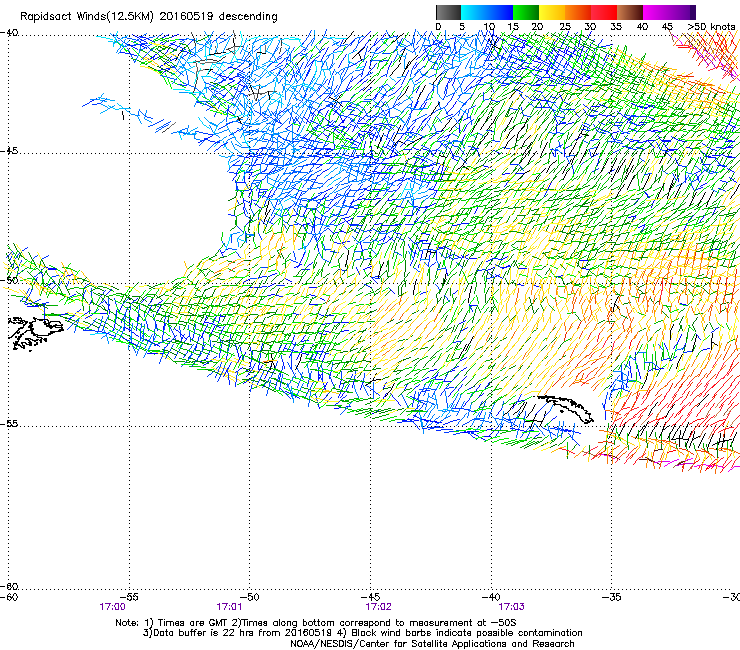Screen dimensions: 740x650
Task: Click the orange 25-30 knots color swatch
Action: coord(578,12)
